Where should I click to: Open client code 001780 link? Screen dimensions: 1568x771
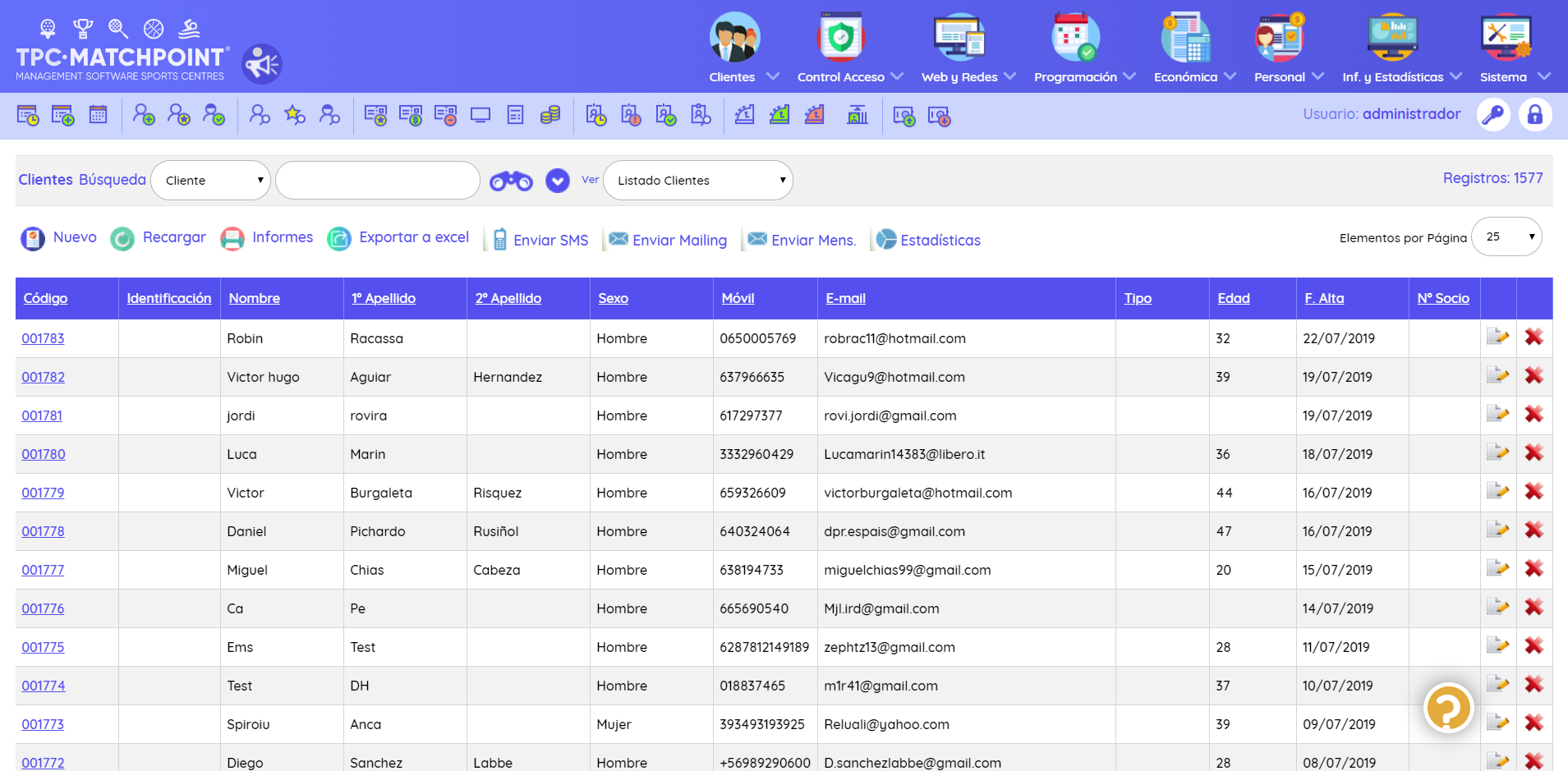point(44,454)
